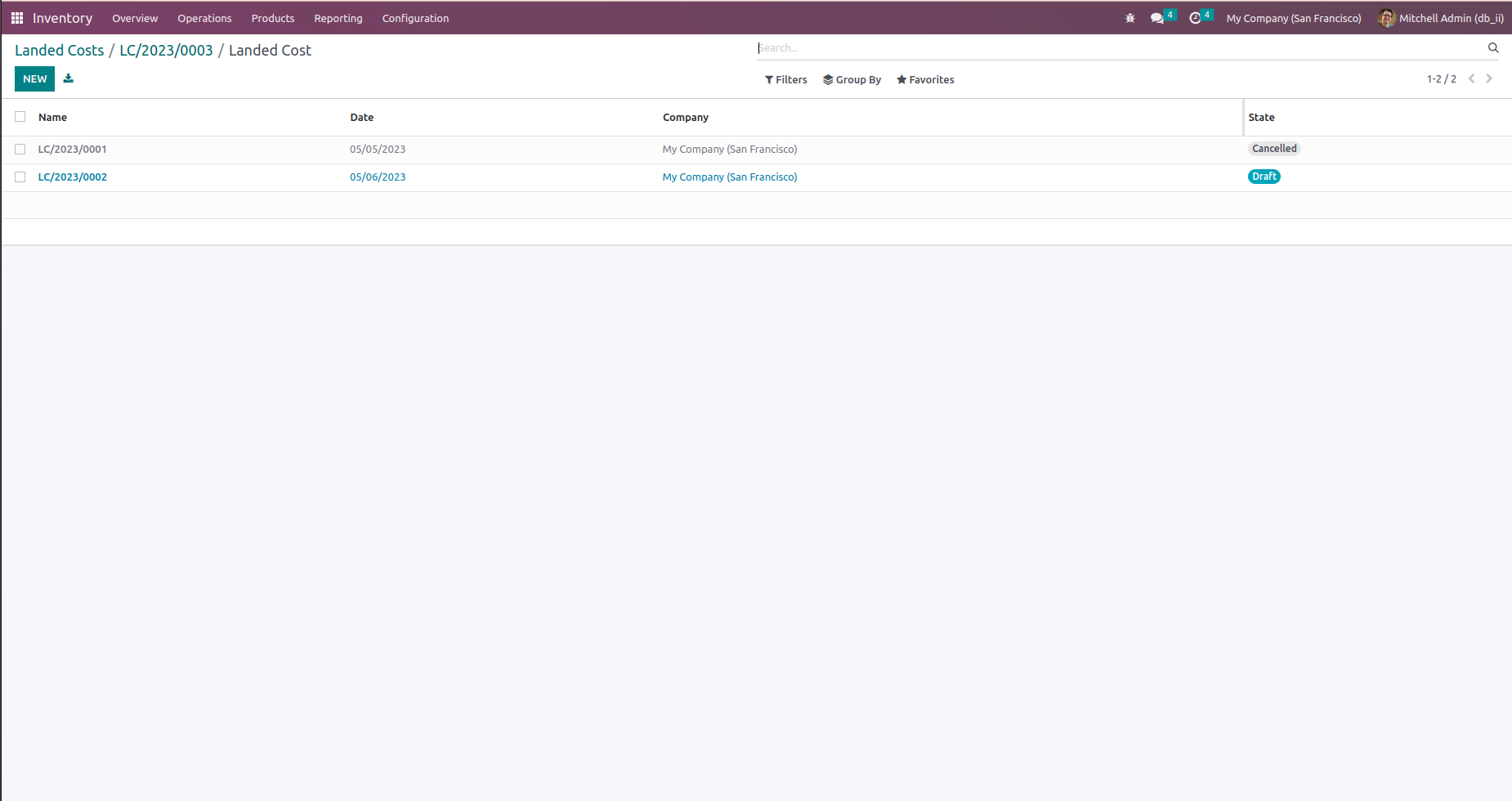Open the Configuration menu

(415, 18)
